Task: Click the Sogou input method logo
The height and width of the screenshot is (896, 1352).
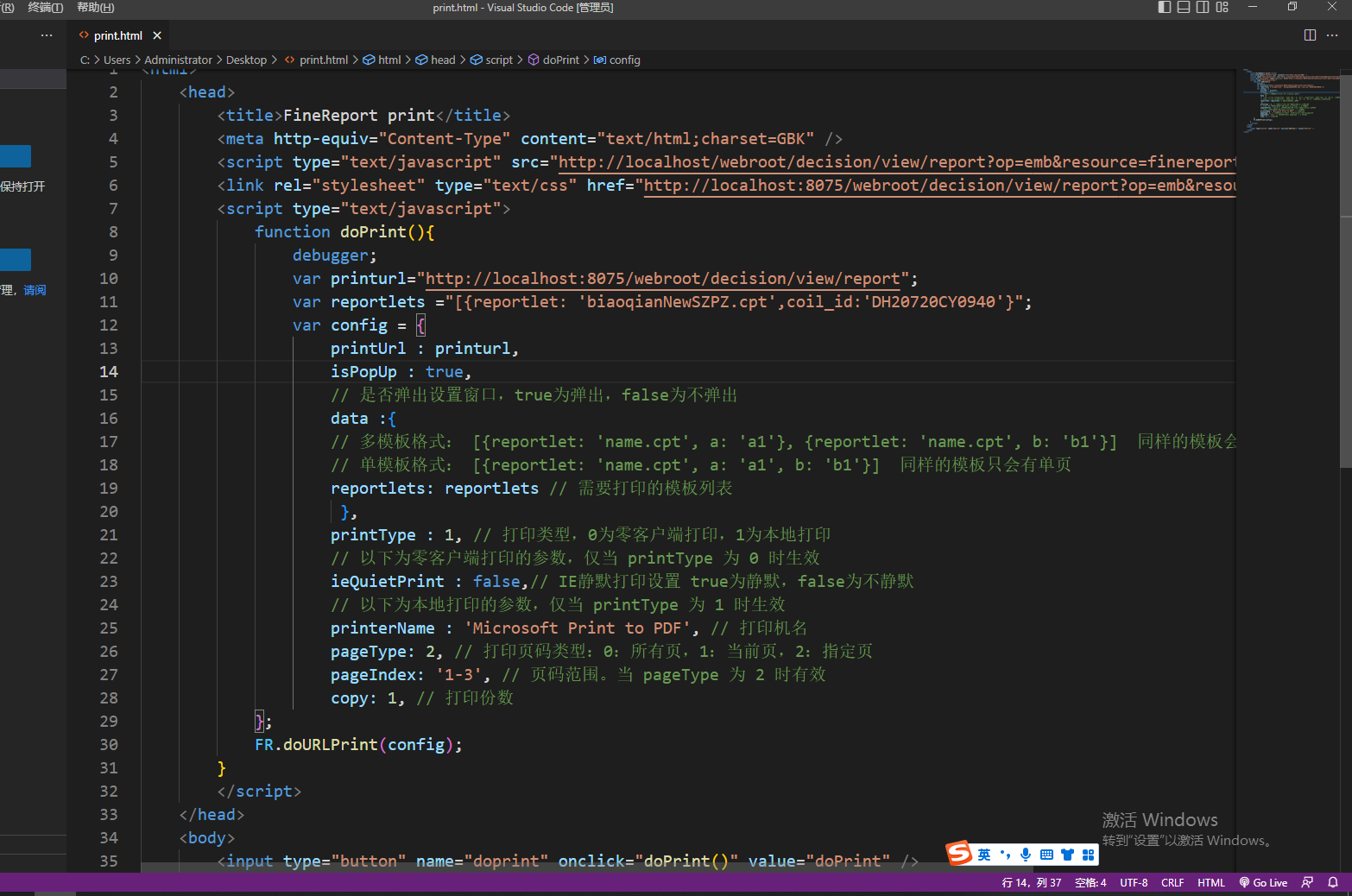Action: click(959, 854)
